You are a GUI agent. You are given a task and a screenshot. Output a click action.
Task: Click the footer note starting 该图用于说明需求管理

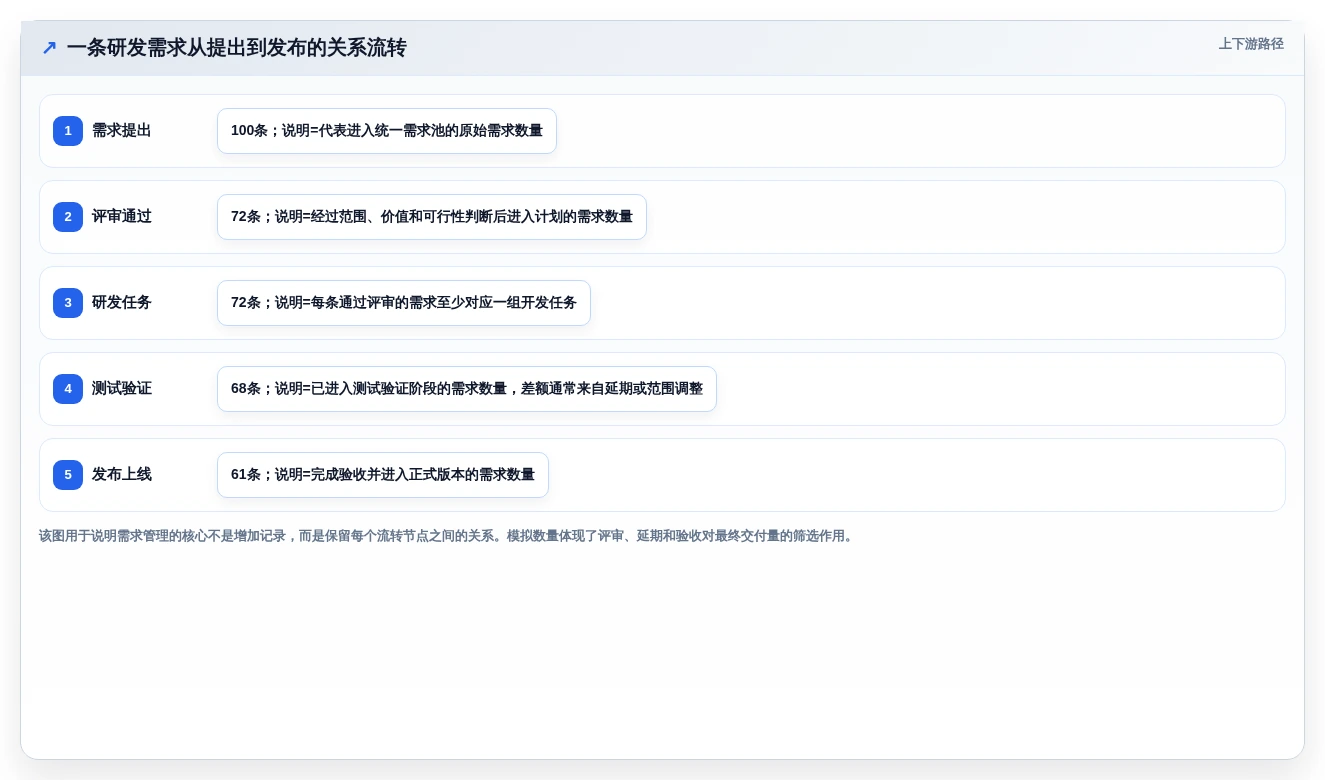point(448,536)
